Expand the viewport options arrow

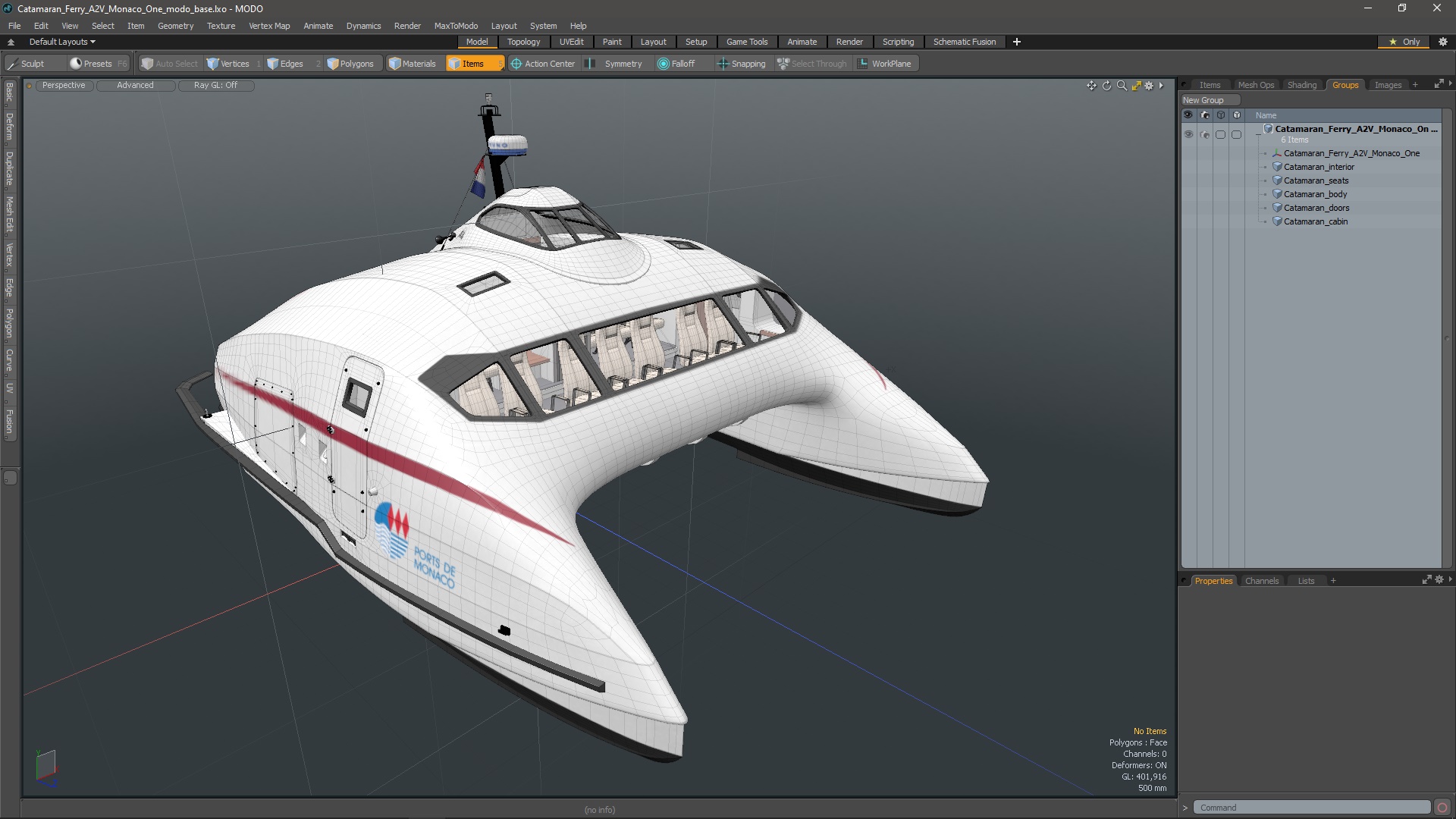pos(1161,86)
